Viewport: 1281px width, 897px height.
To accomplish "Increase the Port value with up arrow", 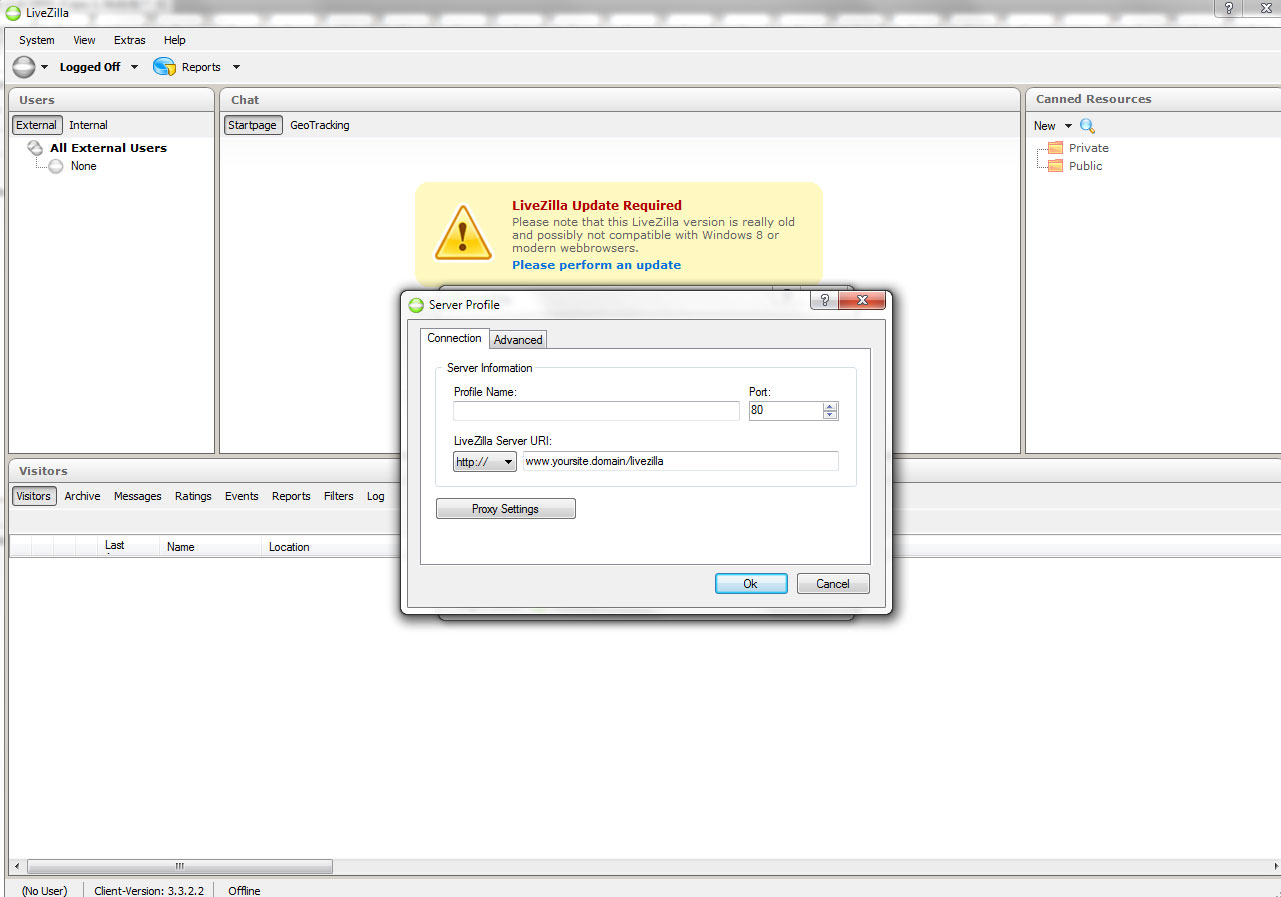I will [830, 406].
